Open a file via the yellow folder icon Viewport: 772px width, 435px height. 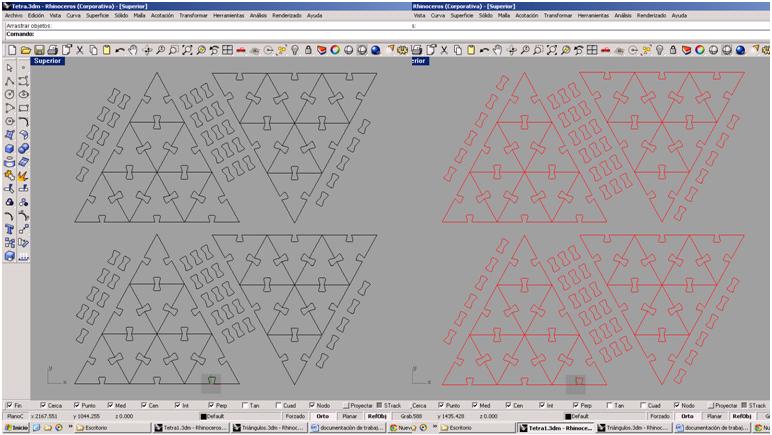tap(26, 50)
